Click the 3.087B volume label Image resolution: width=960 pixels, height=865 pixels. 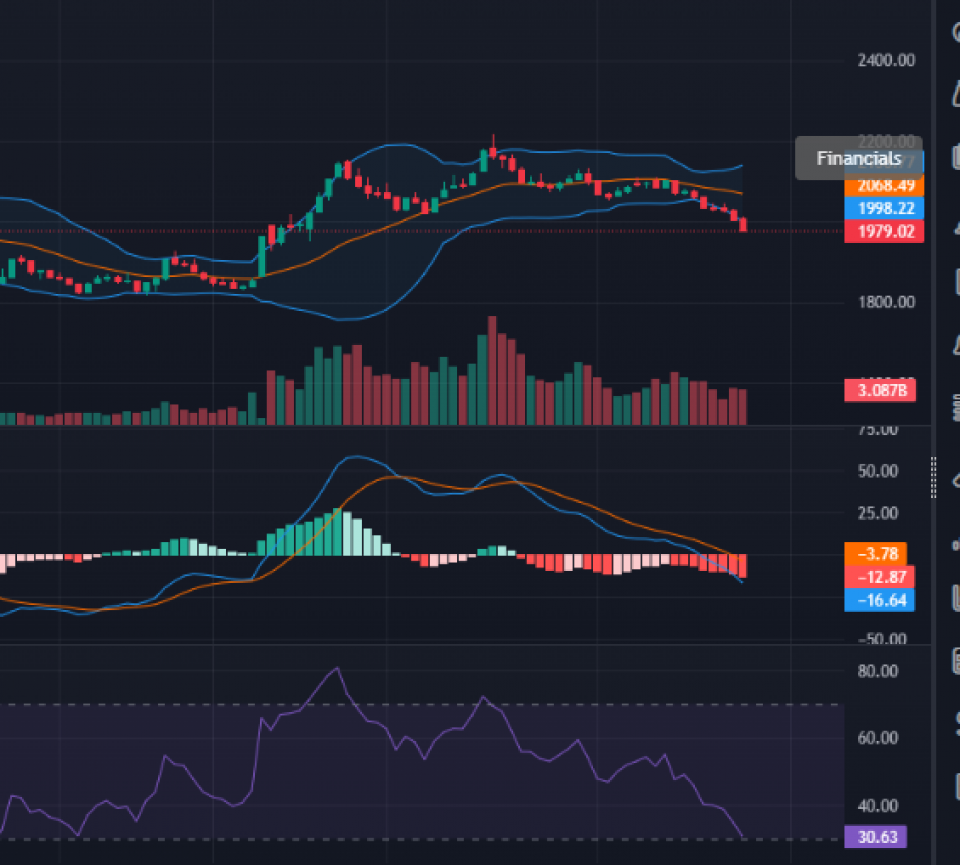pyautogui.click(x=880, y=390)
